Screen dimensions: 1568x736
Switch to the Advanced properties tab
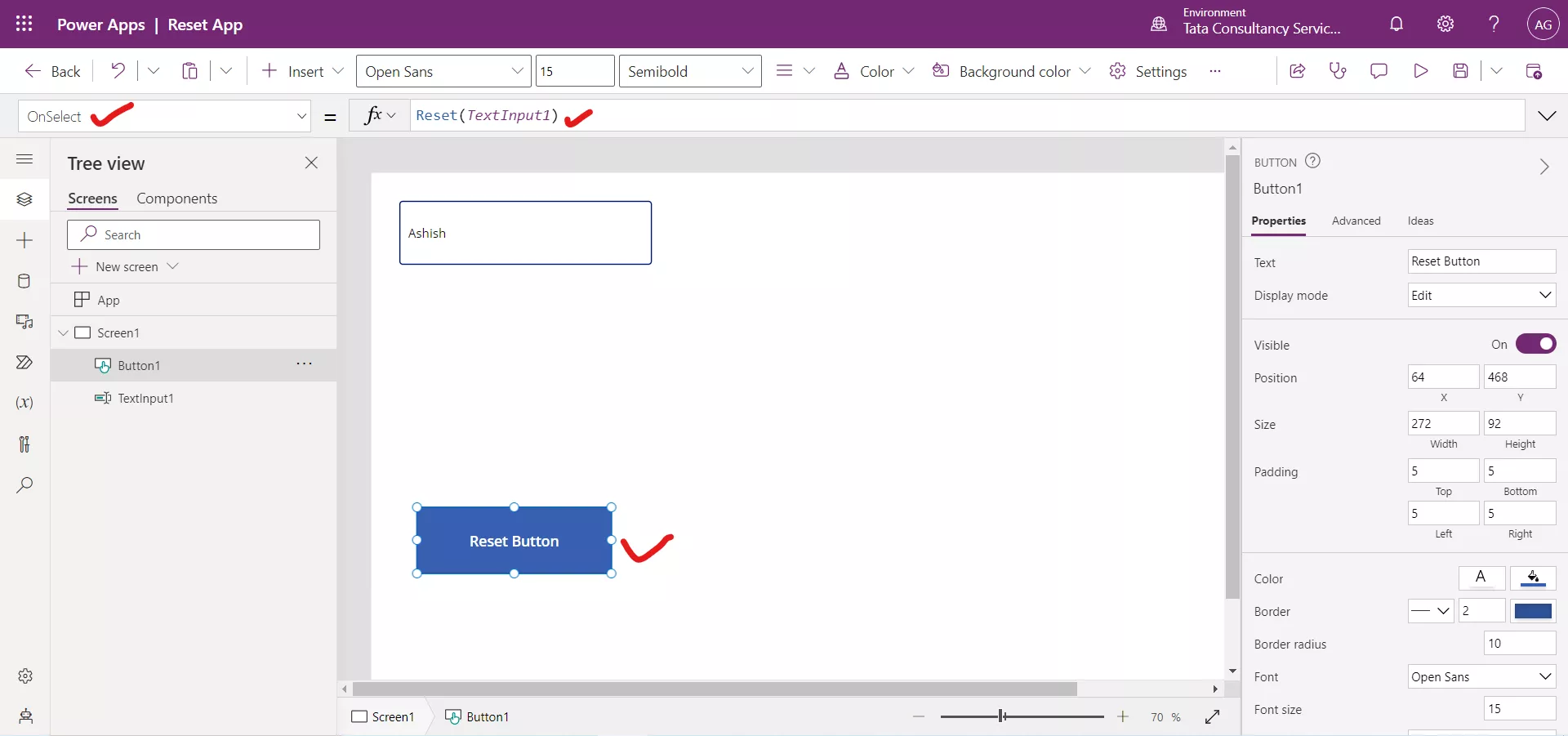point(1356,221)
